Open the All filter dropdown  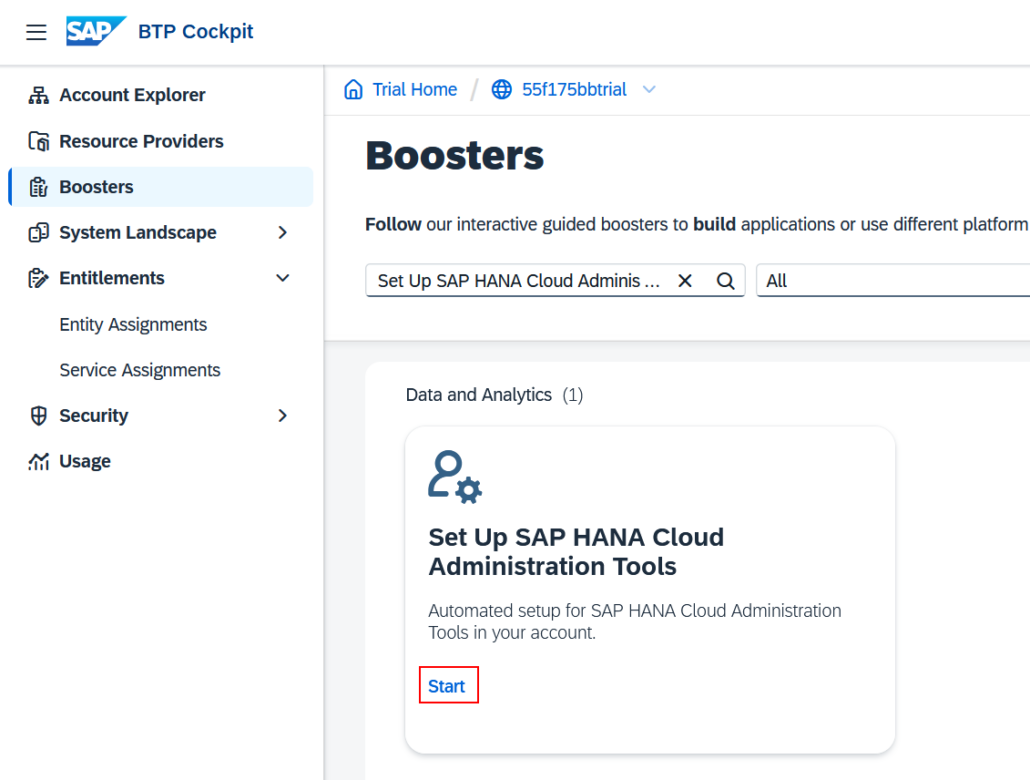(x=893, y=281)
